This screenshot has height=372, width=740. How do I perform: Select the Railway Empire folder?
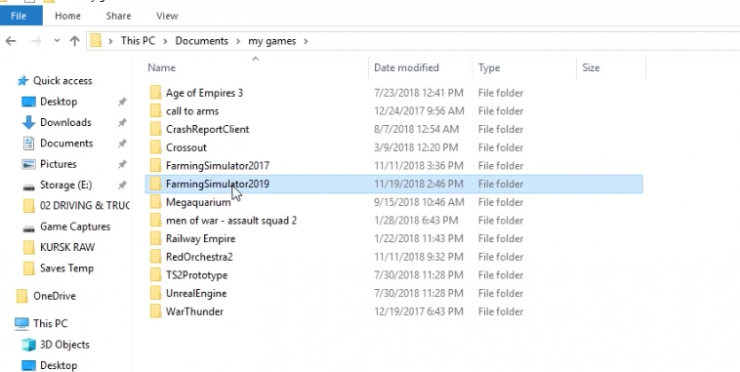(201, 238)
